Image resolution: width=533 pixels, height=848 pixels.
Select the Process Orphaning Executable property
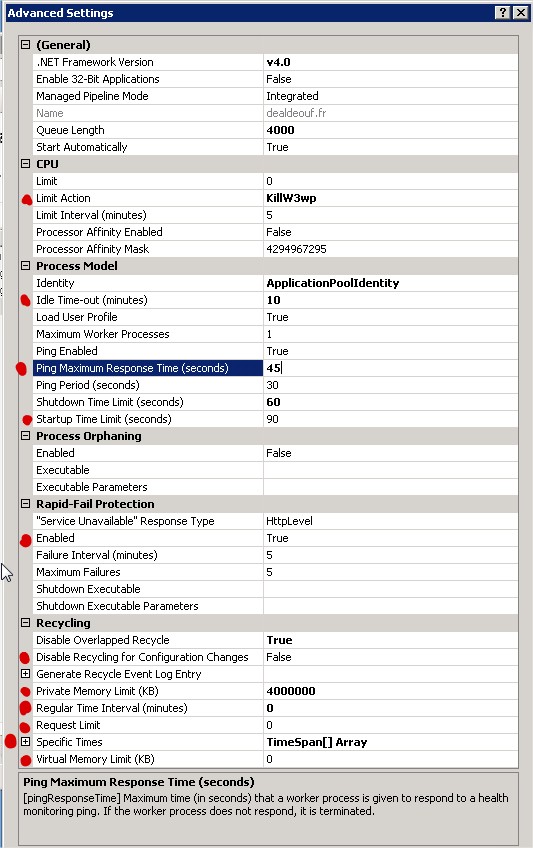148,470
